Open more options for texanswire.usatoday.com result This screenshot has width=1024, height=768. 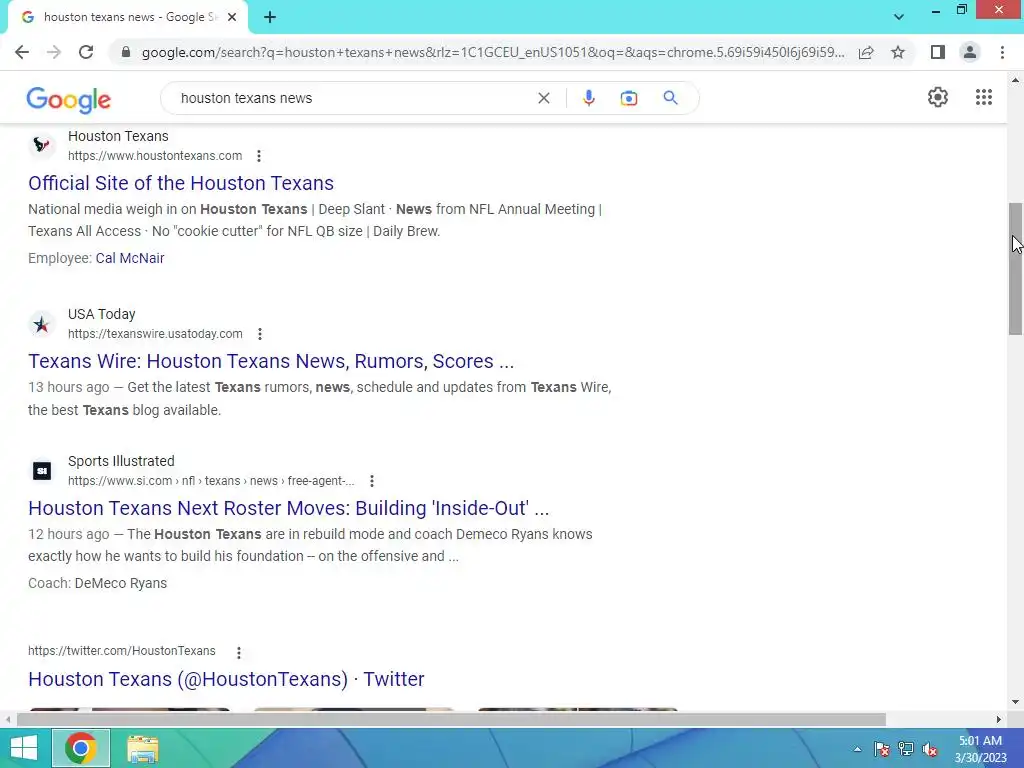pos(259,334)
